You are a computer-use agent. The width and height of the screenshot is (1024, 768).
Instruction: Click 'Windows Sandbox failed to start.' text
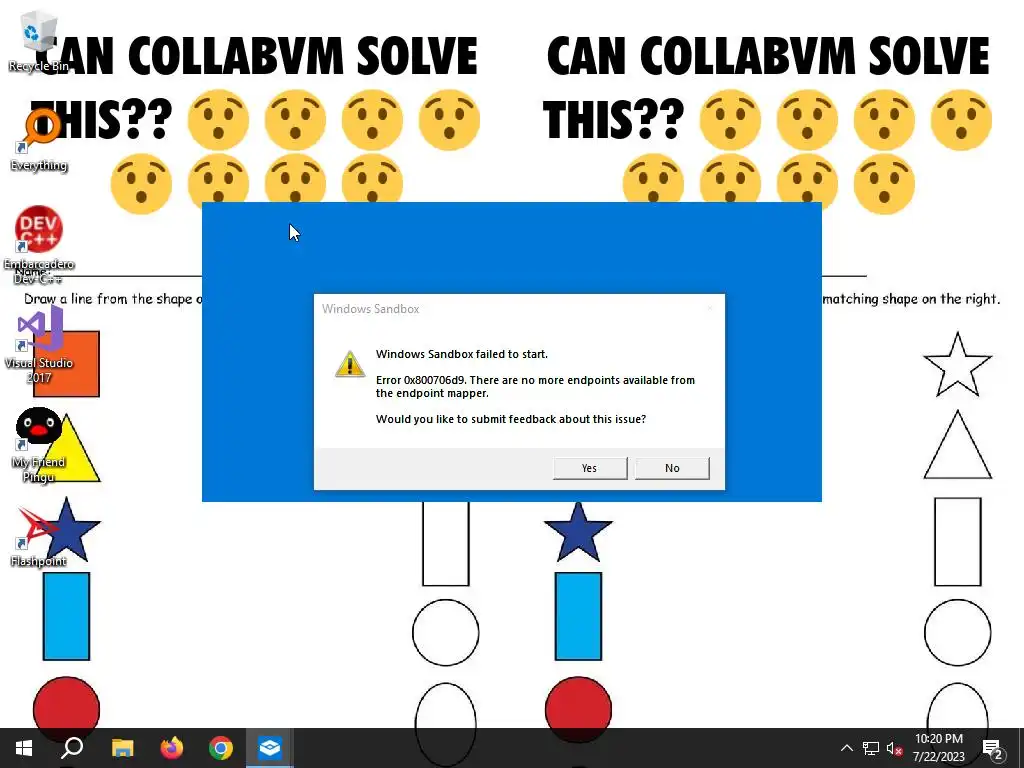(x=462, y=354)
